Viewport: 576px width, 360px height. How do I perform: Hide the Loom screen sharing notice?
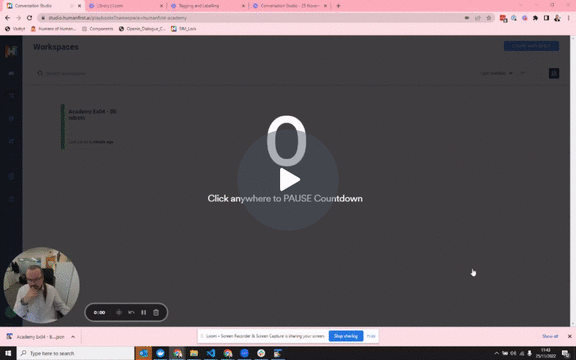pyautogui.click(x=371, y=336)
